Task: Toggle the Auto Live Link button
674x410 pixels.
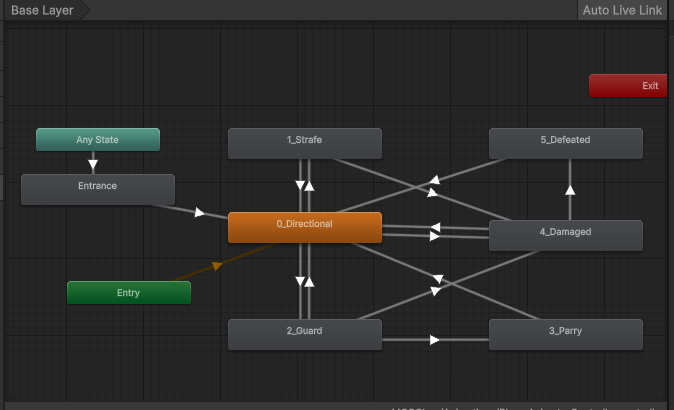Action: point(623,10)
